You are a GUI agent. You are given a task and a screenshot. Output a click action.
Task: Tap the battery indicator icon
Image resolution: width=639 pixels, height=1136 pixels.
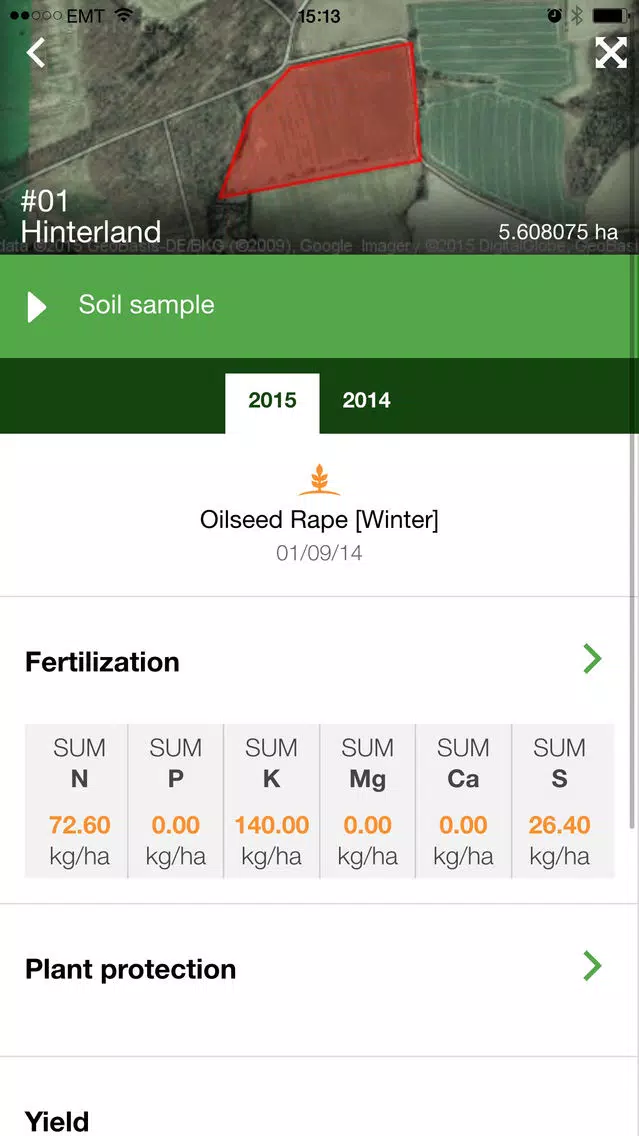[x=609, y=15]
